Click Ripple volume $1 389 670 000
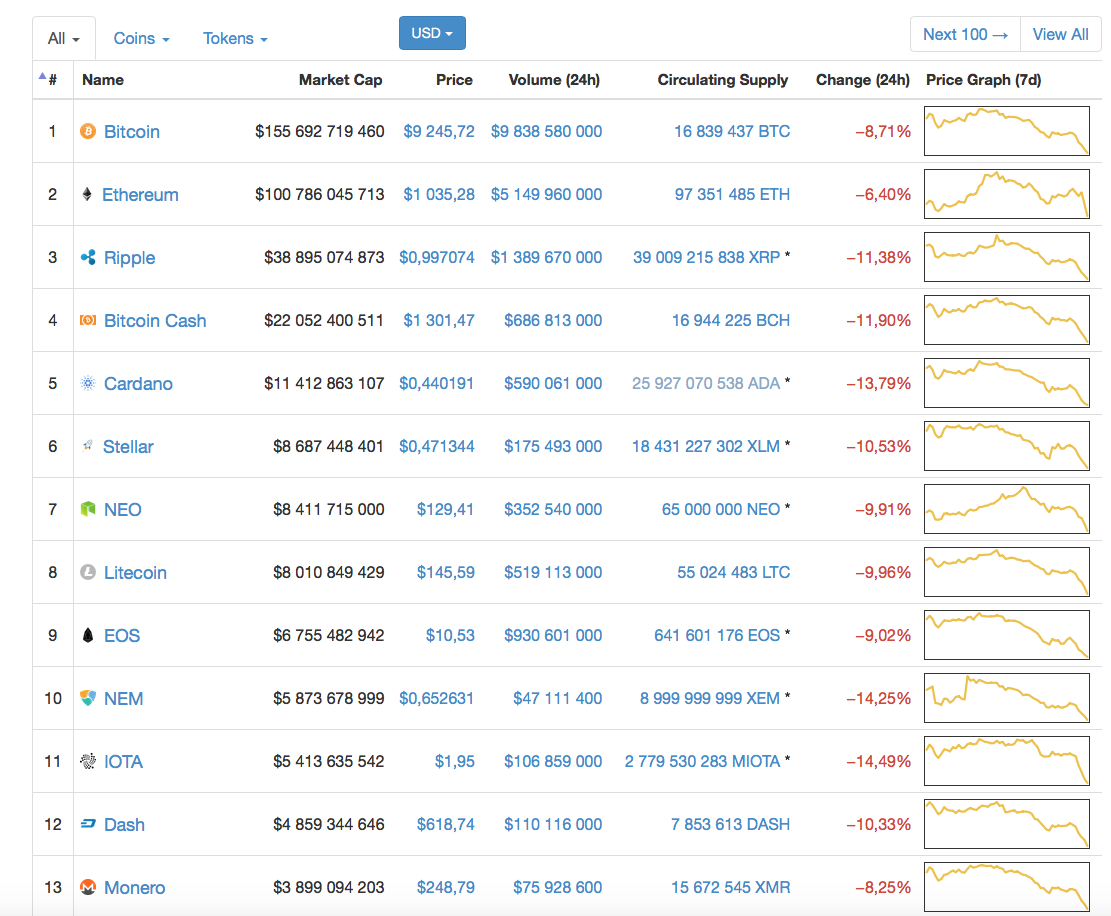The width and height of the screenshot is (1111, 916). pyautogui.click(x=546, y=258)
